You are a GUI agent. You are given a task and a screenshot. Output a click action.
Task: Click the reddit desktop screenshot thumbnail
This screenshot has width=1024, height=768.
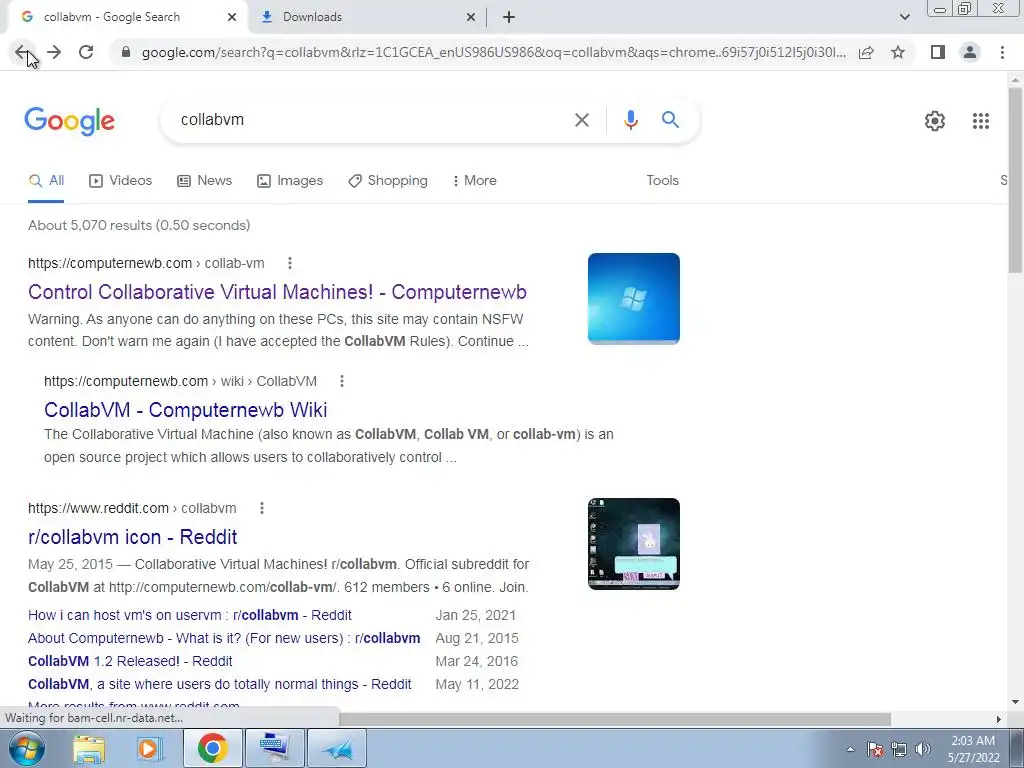633,544
